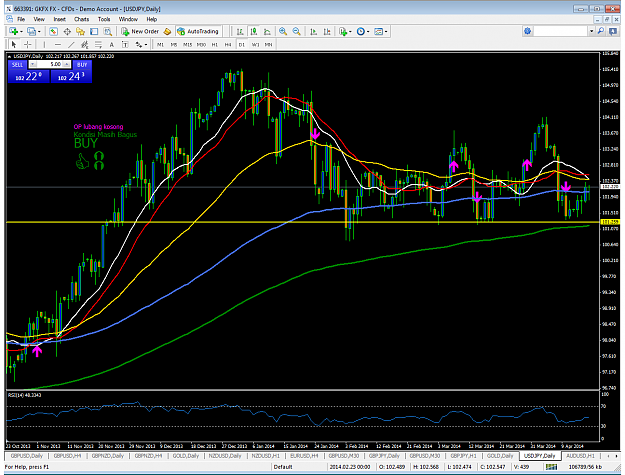Click the lot volume input field
625x475 pixels.
point(50,64)
